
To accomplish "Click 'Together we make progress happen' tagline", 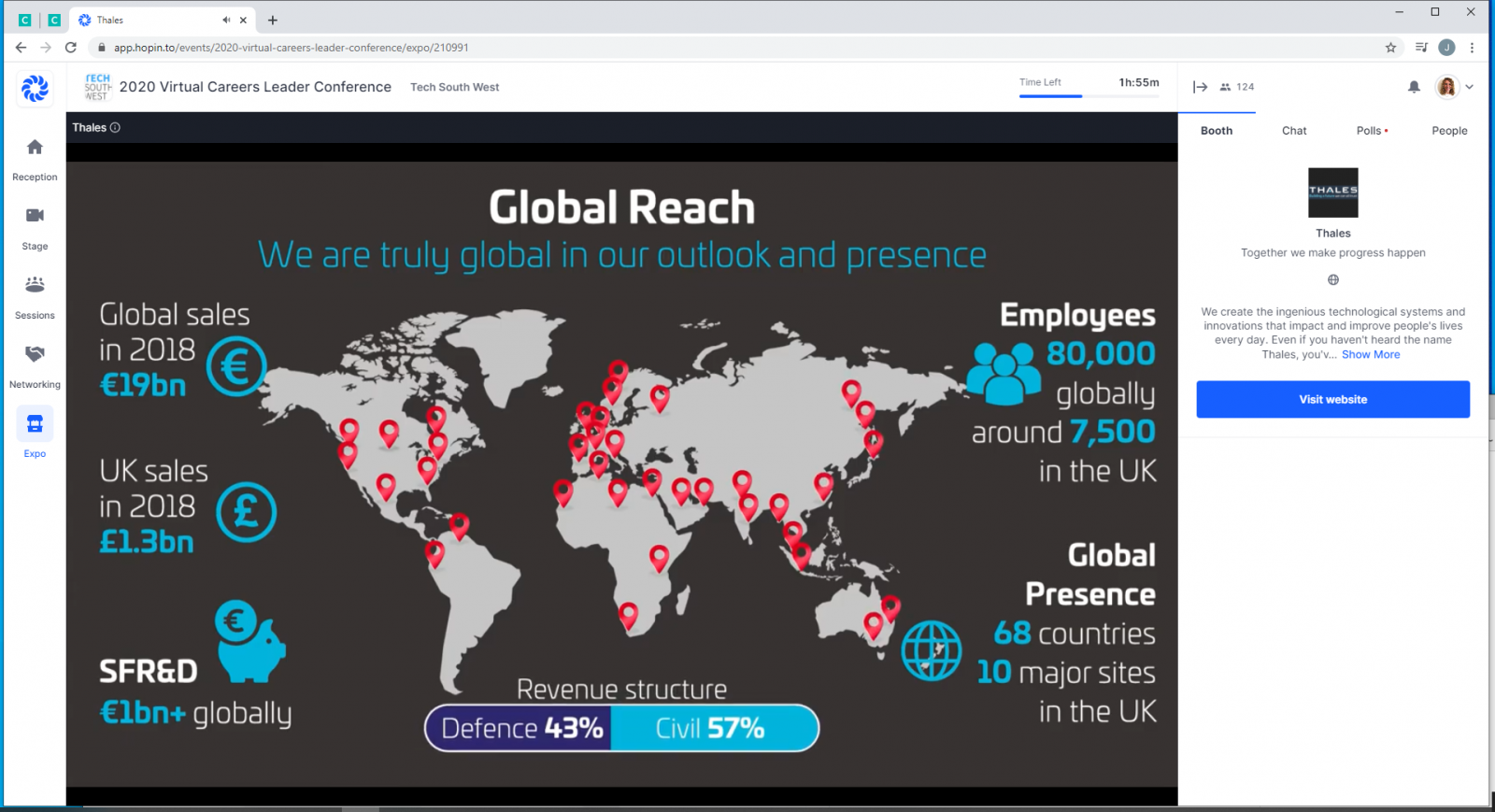I will click(x=1333, y=252).
